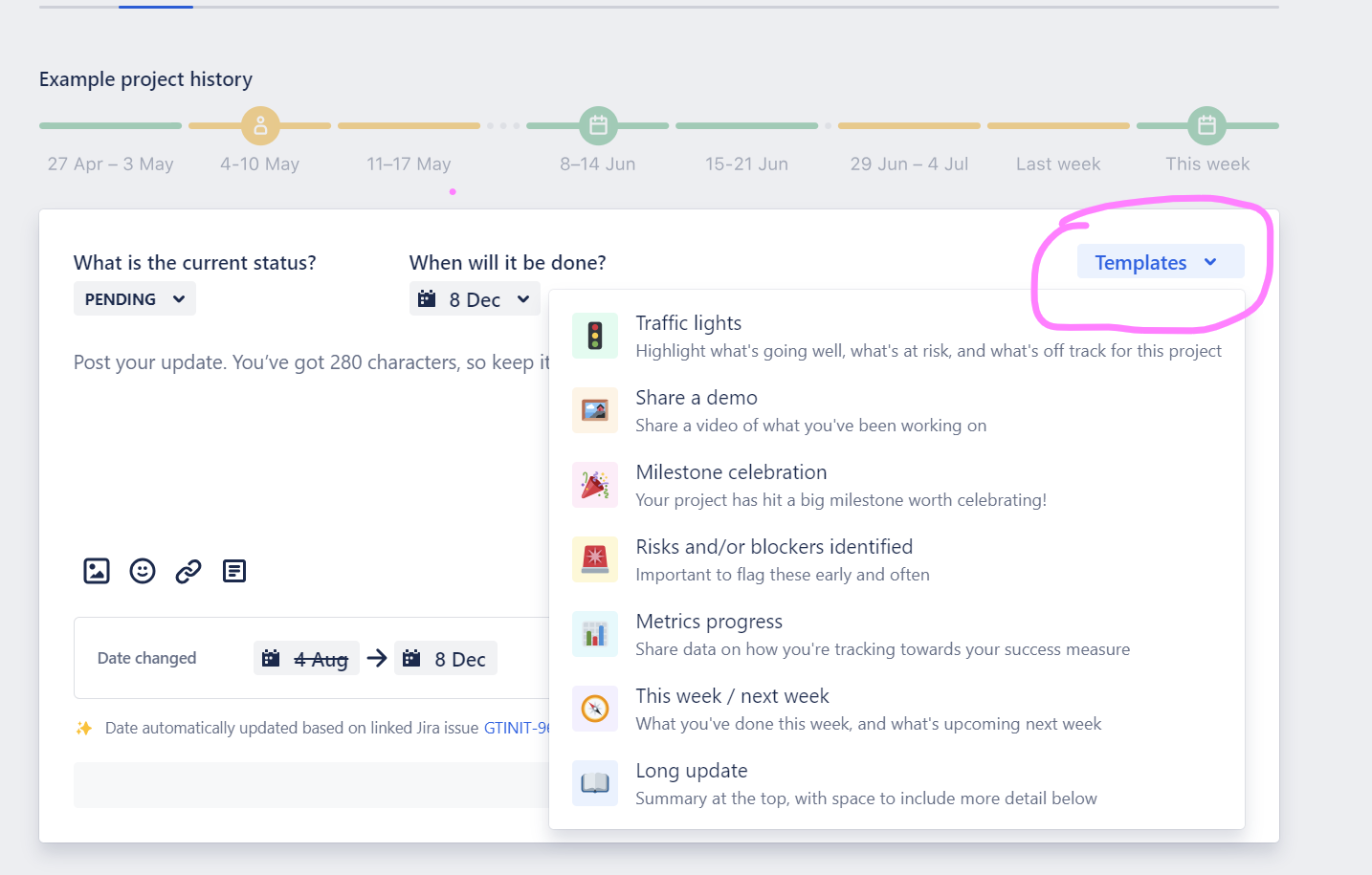Open the 8 Dec date picker
1372x875 pixels.
pos(475,298)
